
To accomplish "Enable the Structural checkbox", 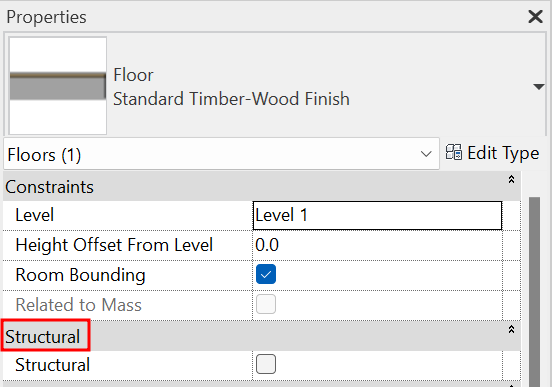I will click(266, 364).
